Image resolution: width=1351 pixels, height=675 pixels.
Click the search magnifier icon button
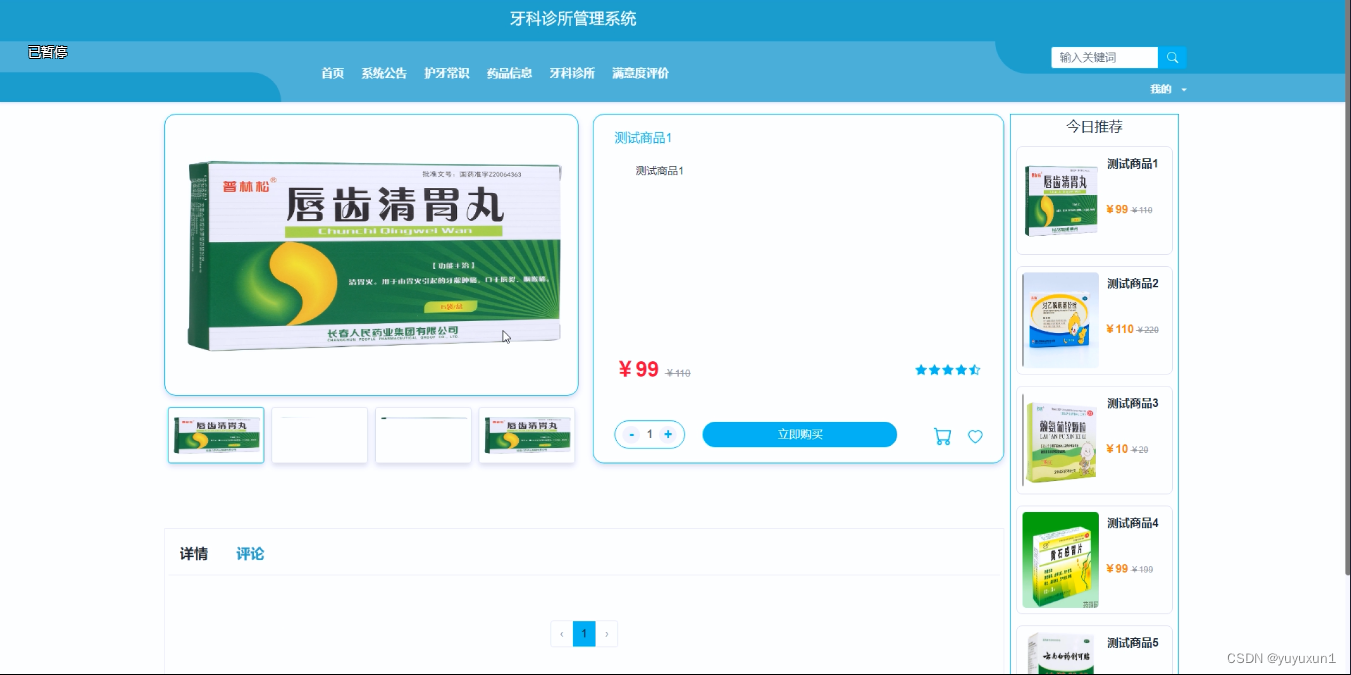point(1172,58)
